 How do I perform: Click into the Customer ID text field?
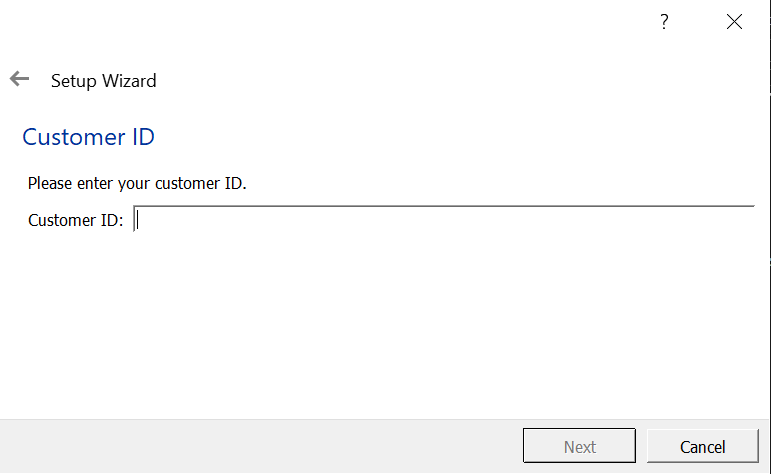pyautogui.click(x=444, y=219)
